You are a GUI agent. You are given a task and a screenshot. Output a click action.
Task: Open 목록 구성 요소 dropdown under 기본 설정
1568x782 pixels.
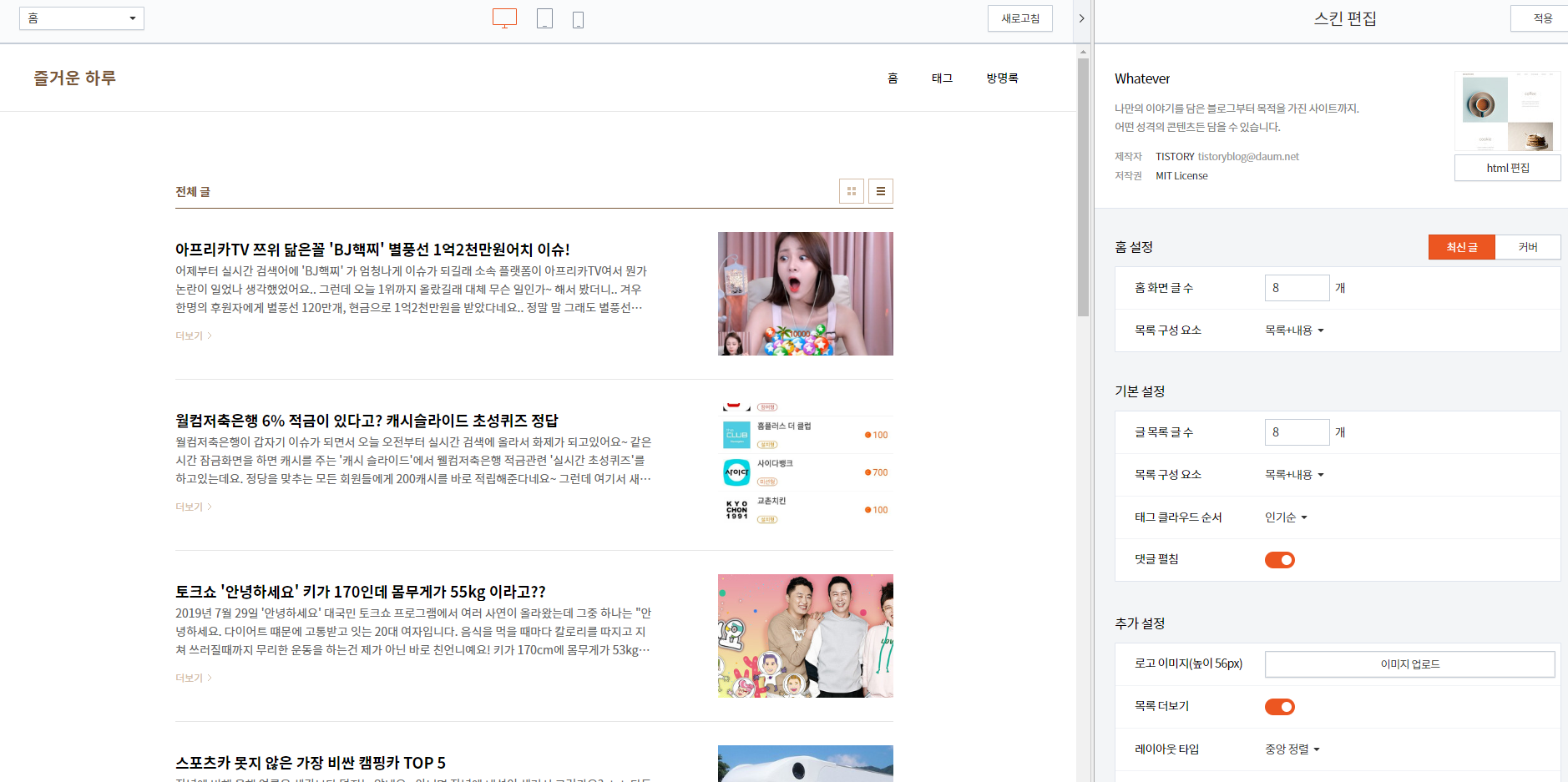coord(1294,475)
